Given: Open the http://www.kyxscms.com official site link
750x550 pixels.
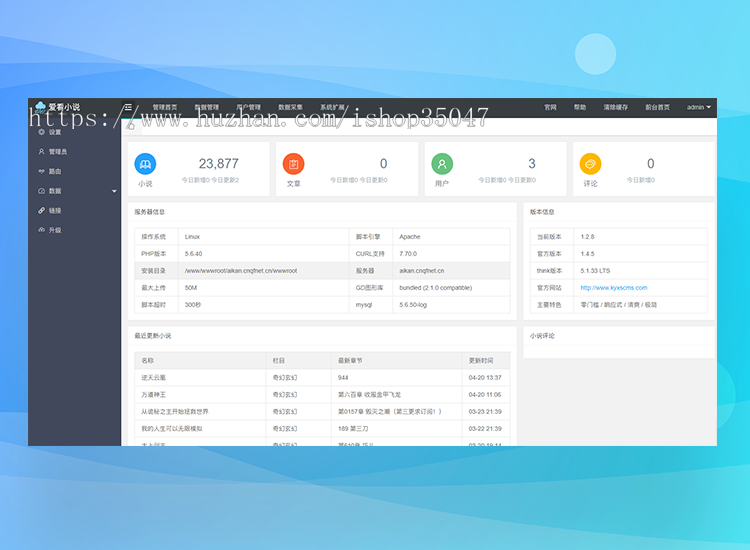Looking at the screenshot, I should [x=614, y=288].
